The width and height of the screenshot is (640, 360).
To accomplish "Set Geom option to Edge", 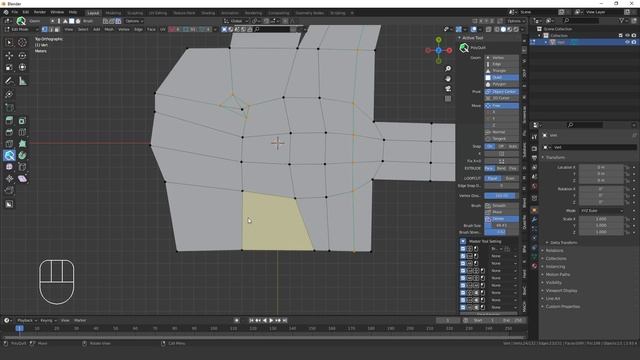I will pos(502,64).
